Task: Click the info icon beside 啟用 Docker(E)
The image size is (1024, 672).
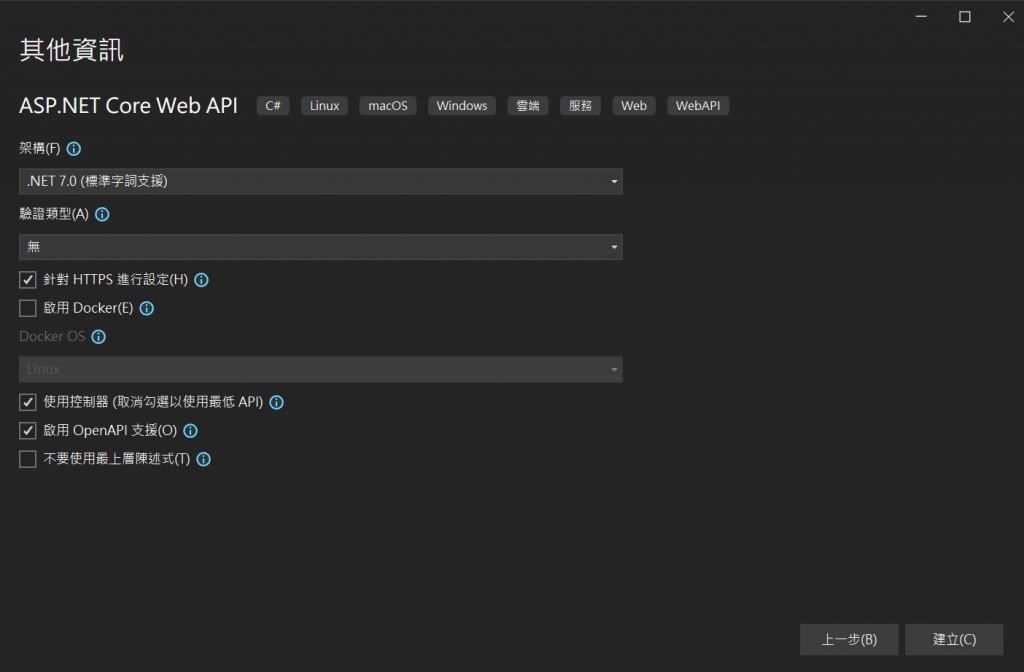Action: click(x=147, y=308)
